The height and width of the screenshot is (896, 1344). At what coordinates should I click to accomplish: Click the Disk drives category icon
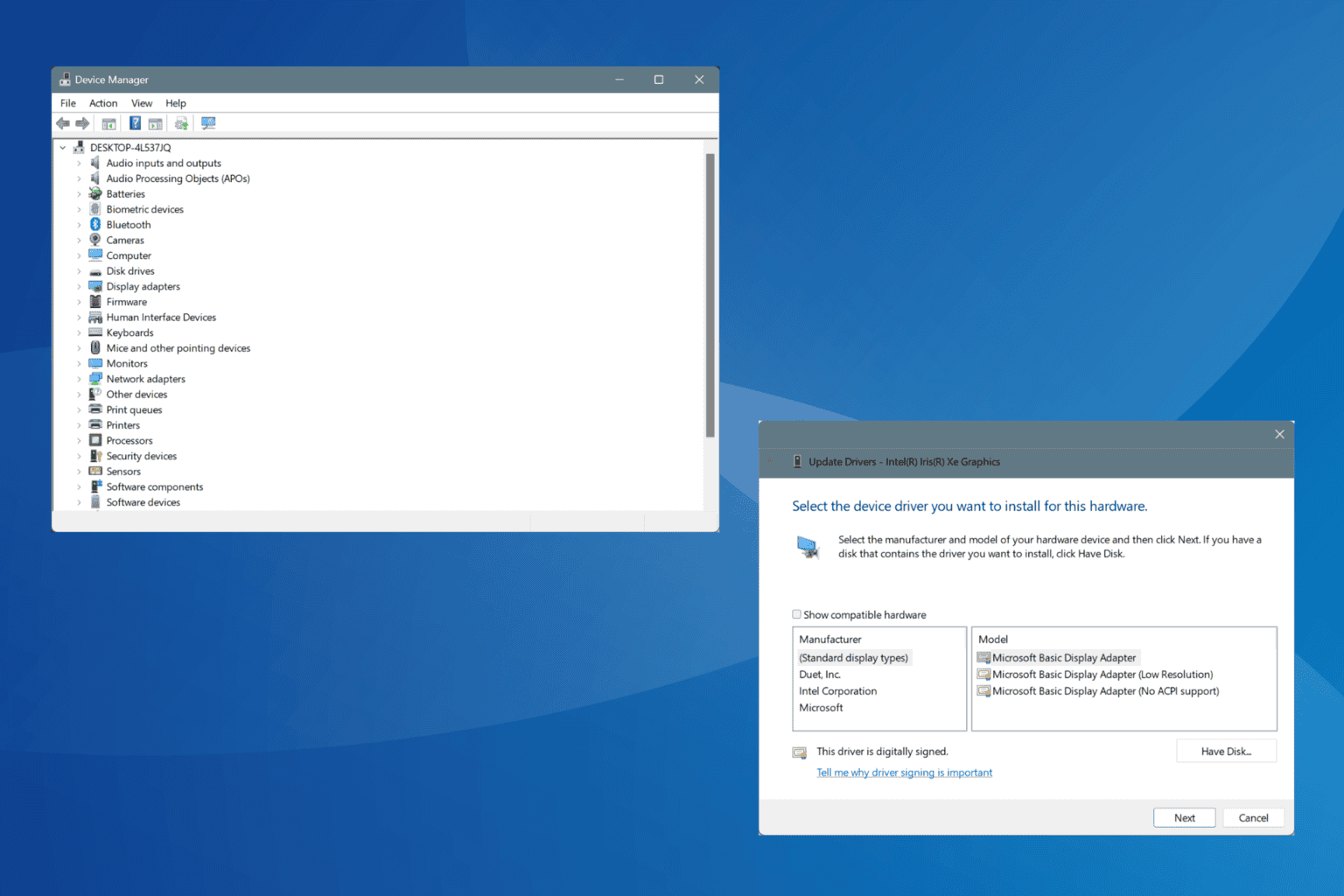[x=95, y=271]
